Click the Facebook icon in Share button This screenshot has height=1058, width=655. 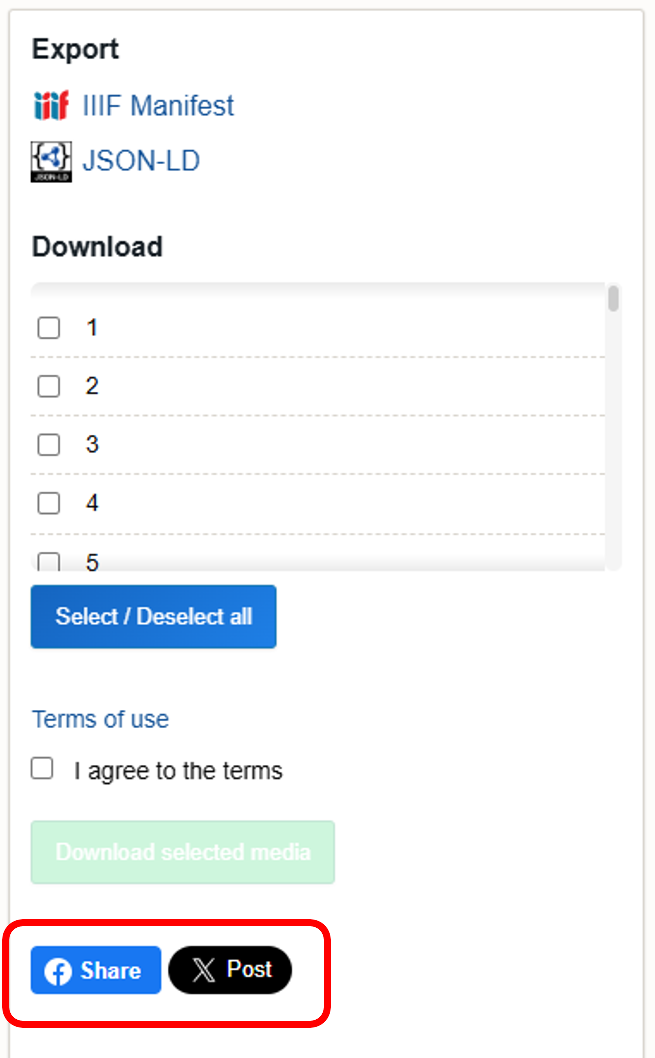(x=58, y=971)
